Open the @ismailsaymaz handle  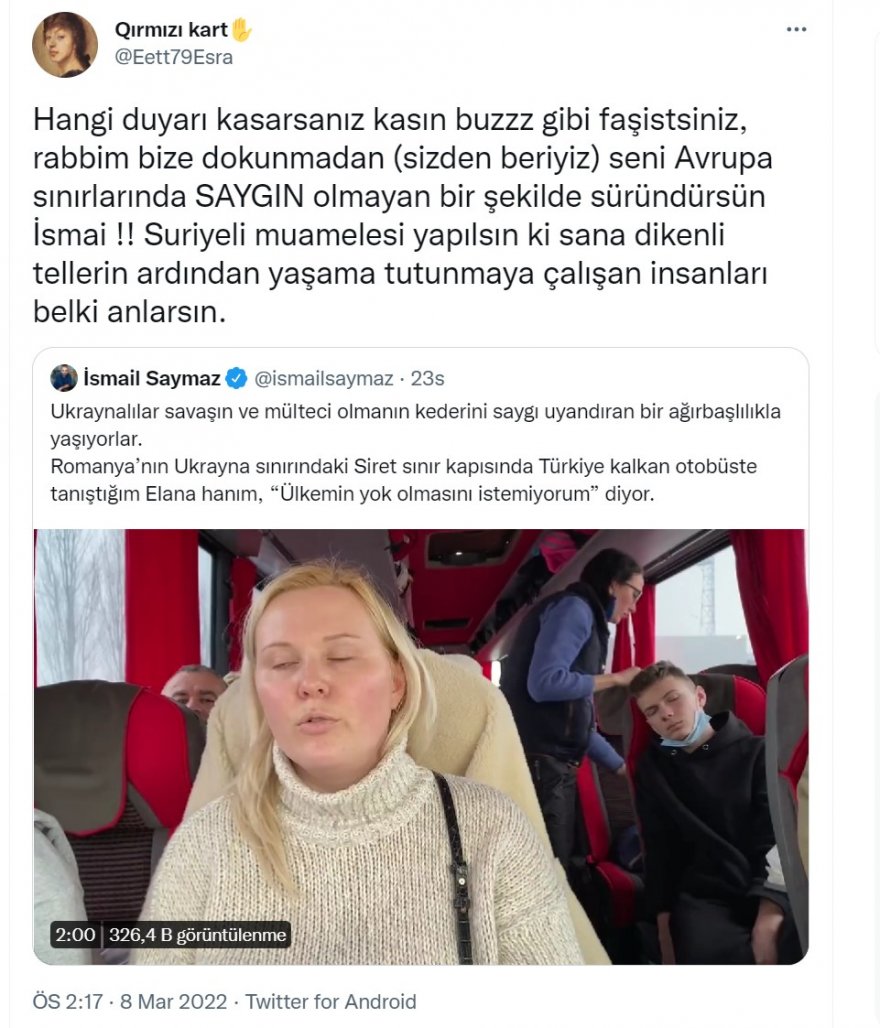pyautogui.click(x=323, y=378)
